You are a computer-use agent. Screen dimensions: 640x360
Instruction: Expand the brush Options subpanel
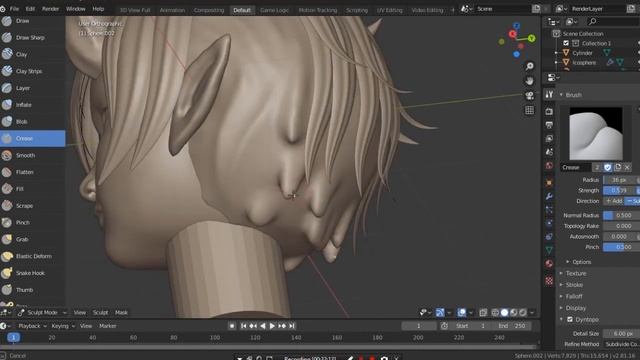pos(581,262)
